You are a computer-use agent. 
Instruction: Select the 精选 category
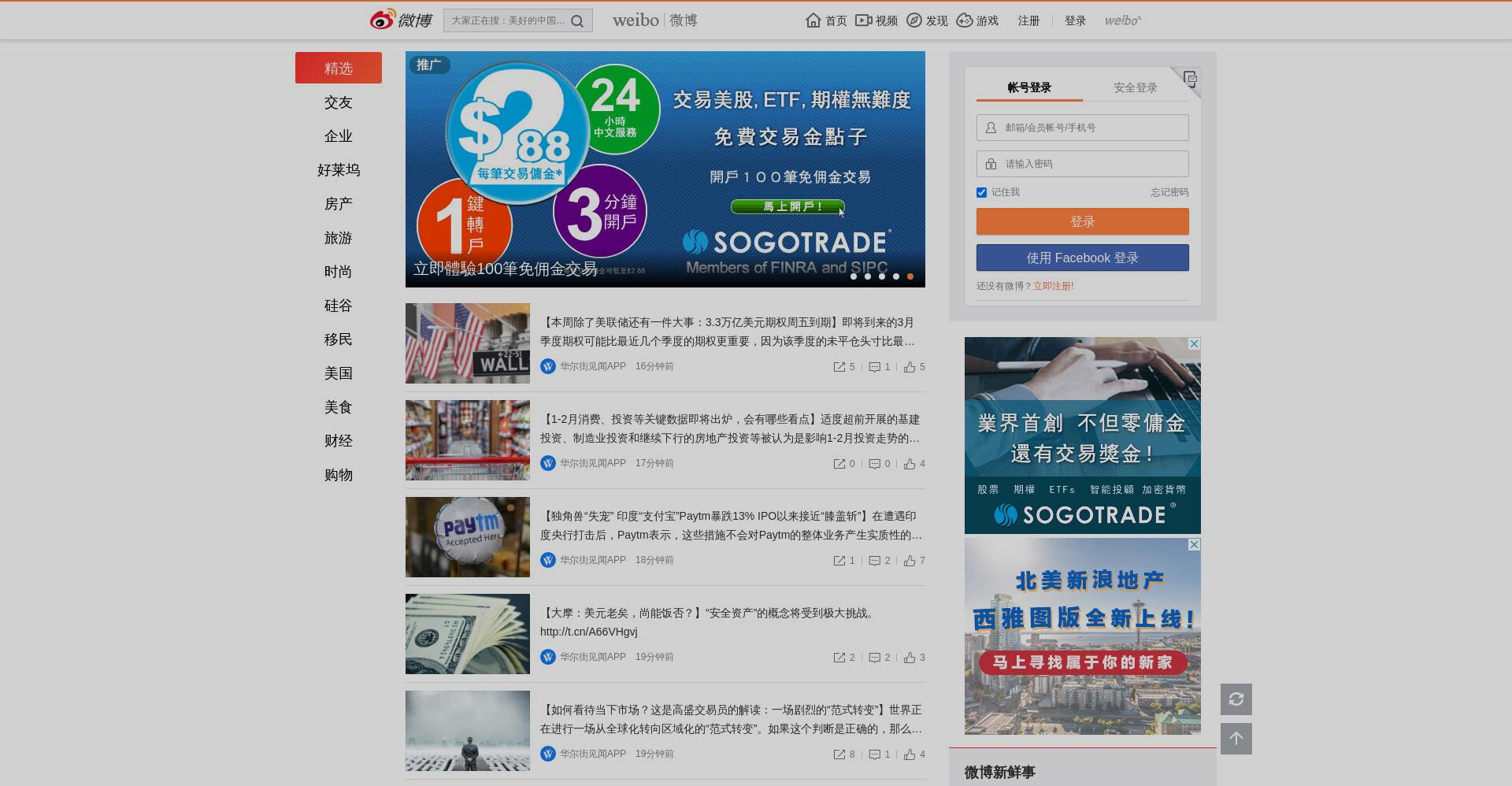click(339, 68)
